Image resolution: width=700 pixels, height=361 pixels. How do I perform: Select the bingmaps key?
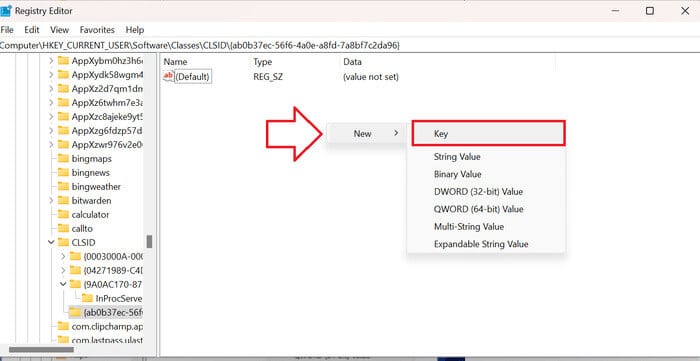[92, 158]
